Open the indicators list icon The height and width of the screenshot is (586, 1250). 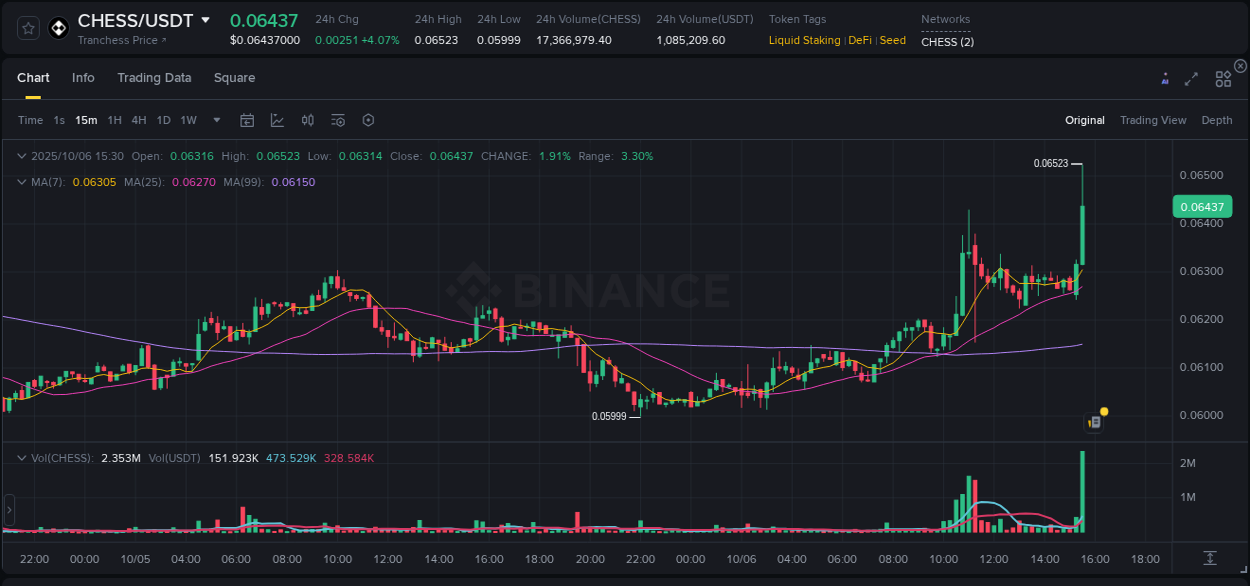tap(337, 120)
